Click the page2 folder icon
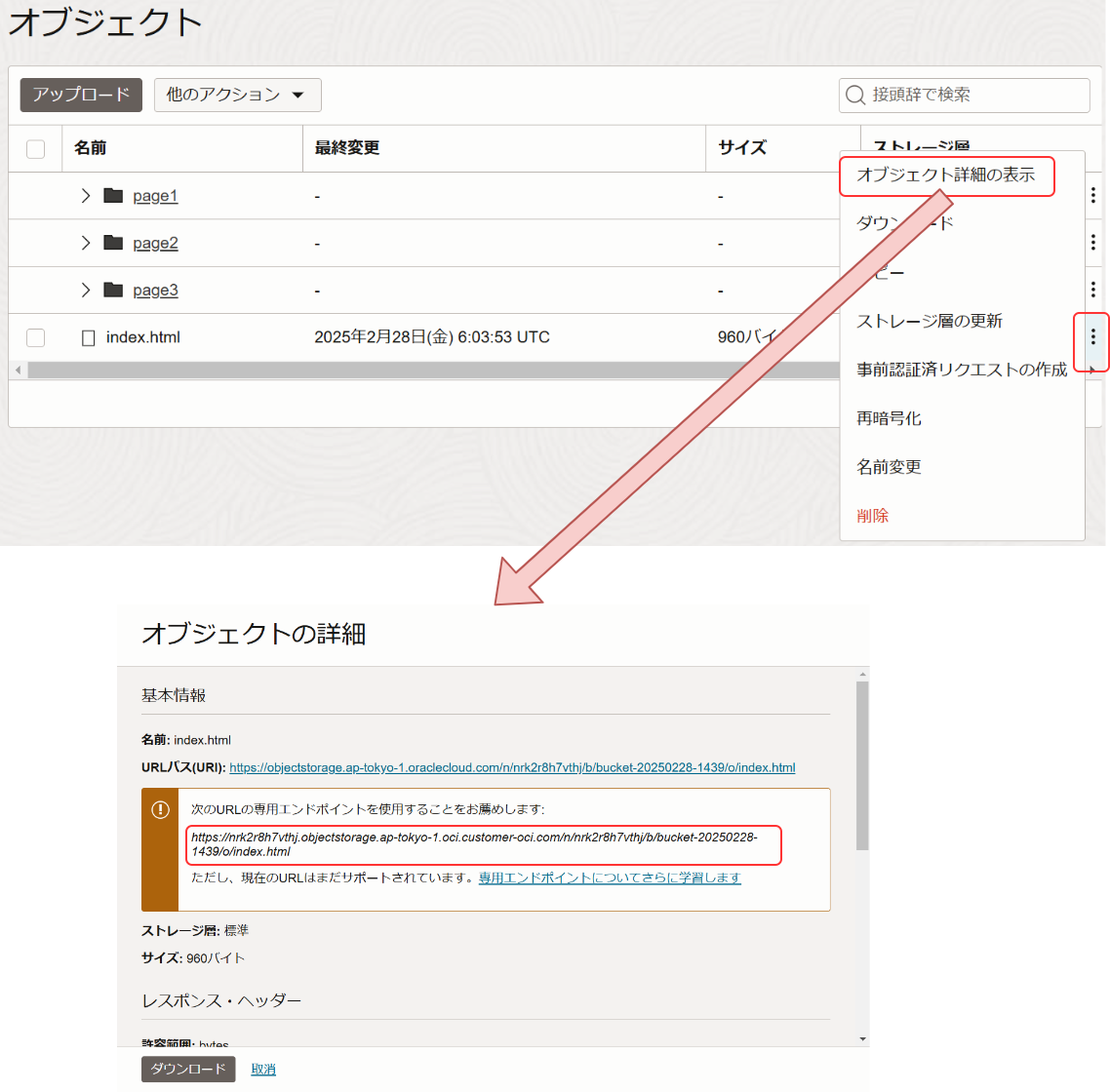This screenshot has height=1092, width=1110. coord(113,243)
